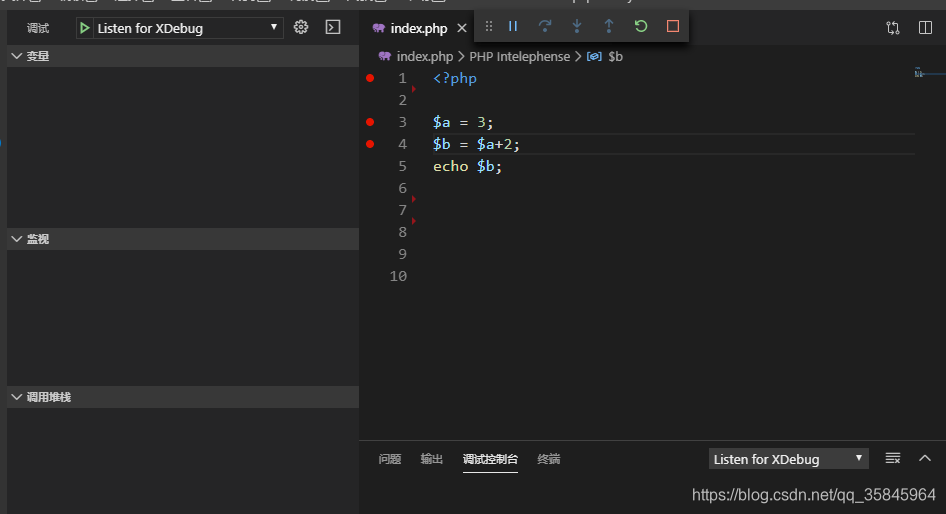
Task: Step out in the debug toolbar
Action: point(609,26)
